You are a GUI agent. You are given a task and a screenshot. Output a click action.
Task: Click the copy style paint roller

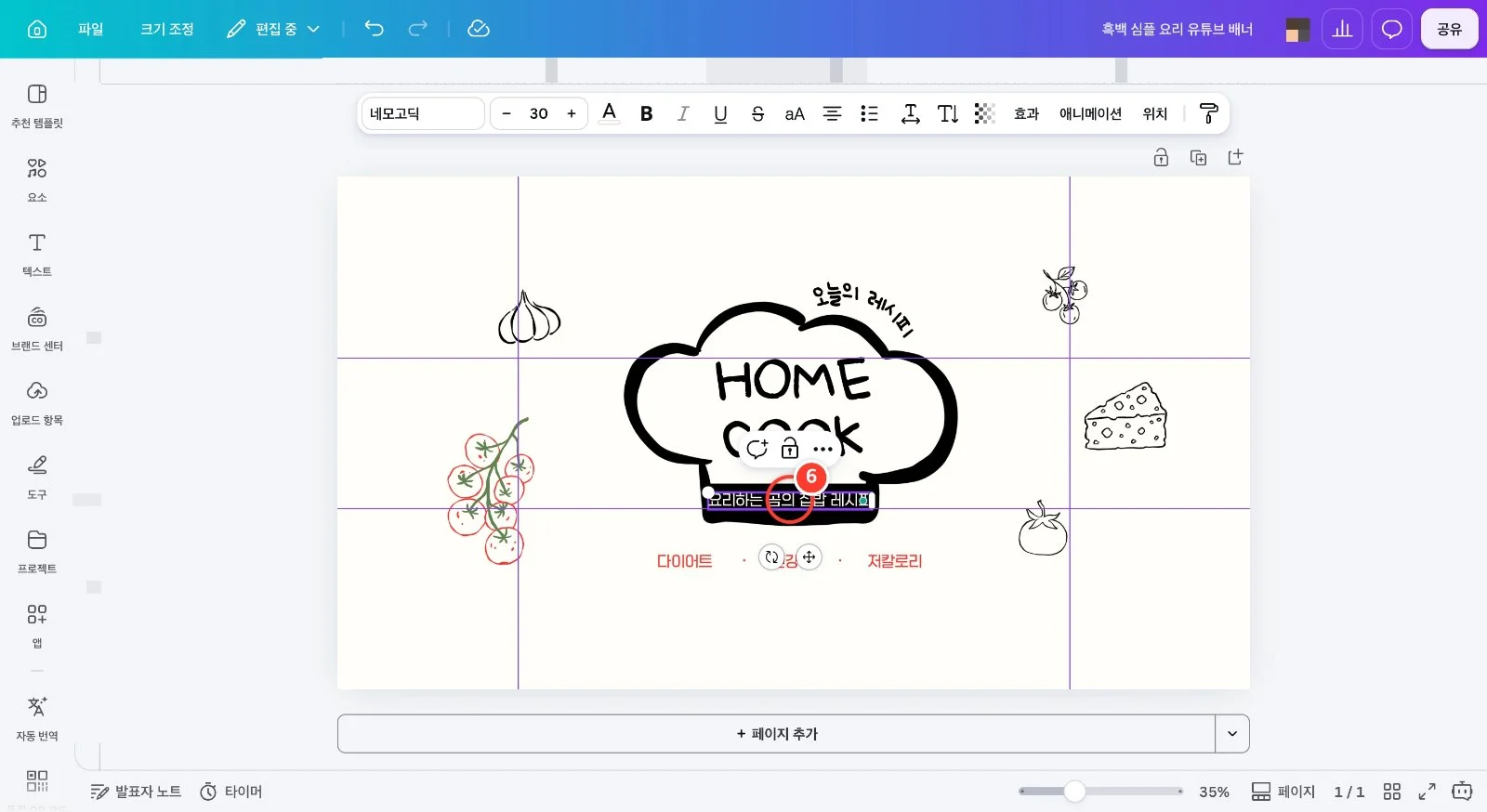1208,113
